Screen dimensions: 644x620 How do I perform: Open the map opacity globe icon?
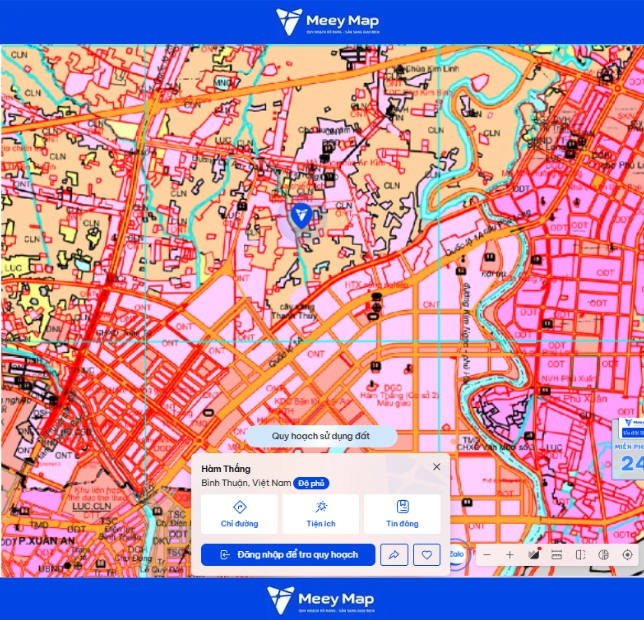[603, 555]
